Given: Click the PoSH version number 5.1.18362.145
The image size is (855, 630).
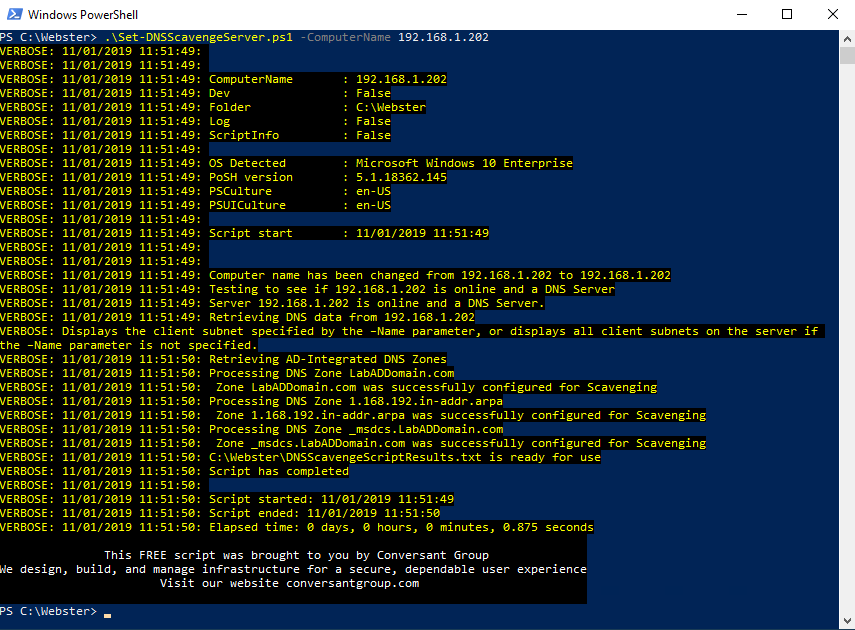Looking at the screenshot, I should pos(401,177).
